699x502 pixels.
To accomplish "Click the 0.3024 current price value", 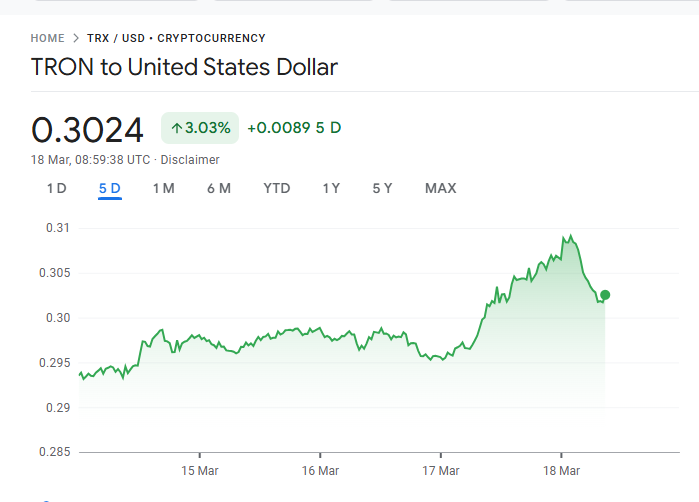I will pos(88,130).
